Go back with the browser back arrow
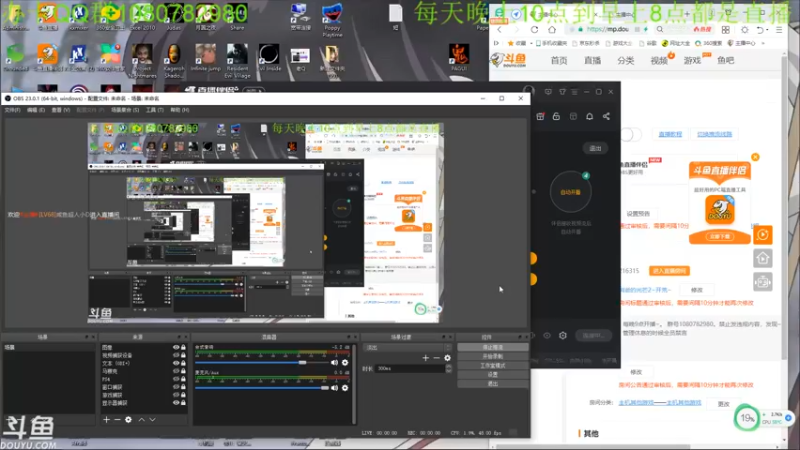Image resolution: width=800 pixels, height=450 pixels. coord(500,30)
